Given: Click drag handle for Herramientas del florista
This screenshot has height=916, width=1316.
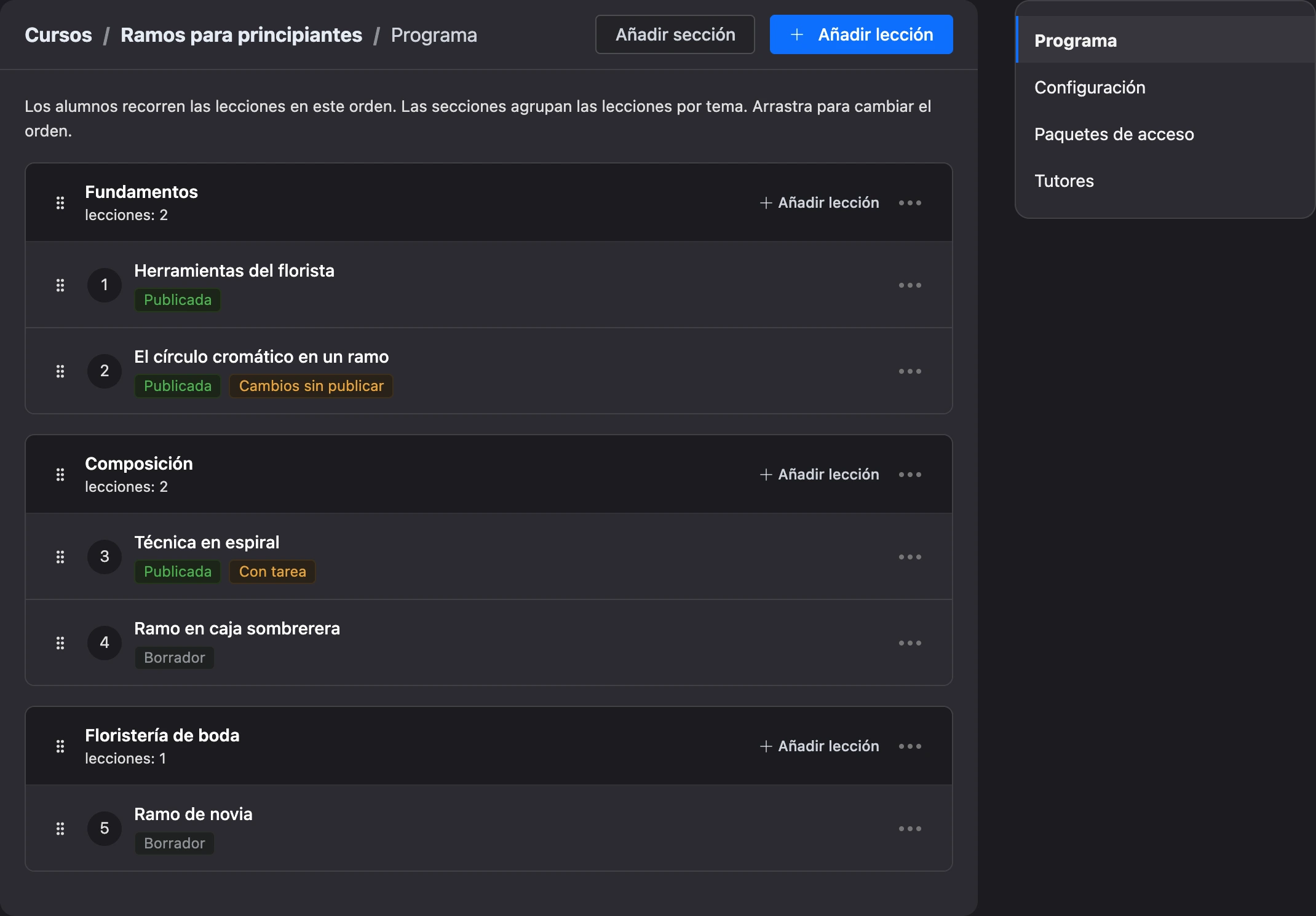Looking at the screenshot, I should (x=60, y=285).
